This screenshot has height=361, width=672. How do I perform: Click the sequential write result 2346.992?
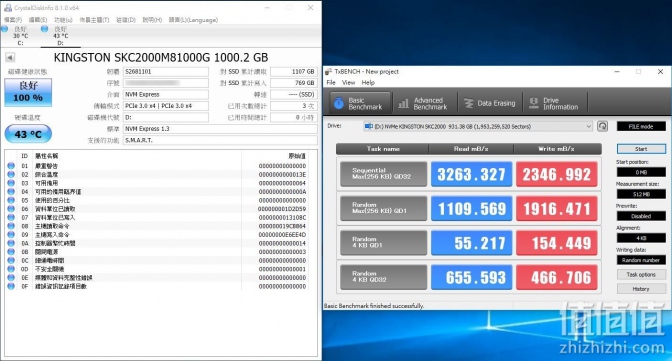click(x=556, y=174)
